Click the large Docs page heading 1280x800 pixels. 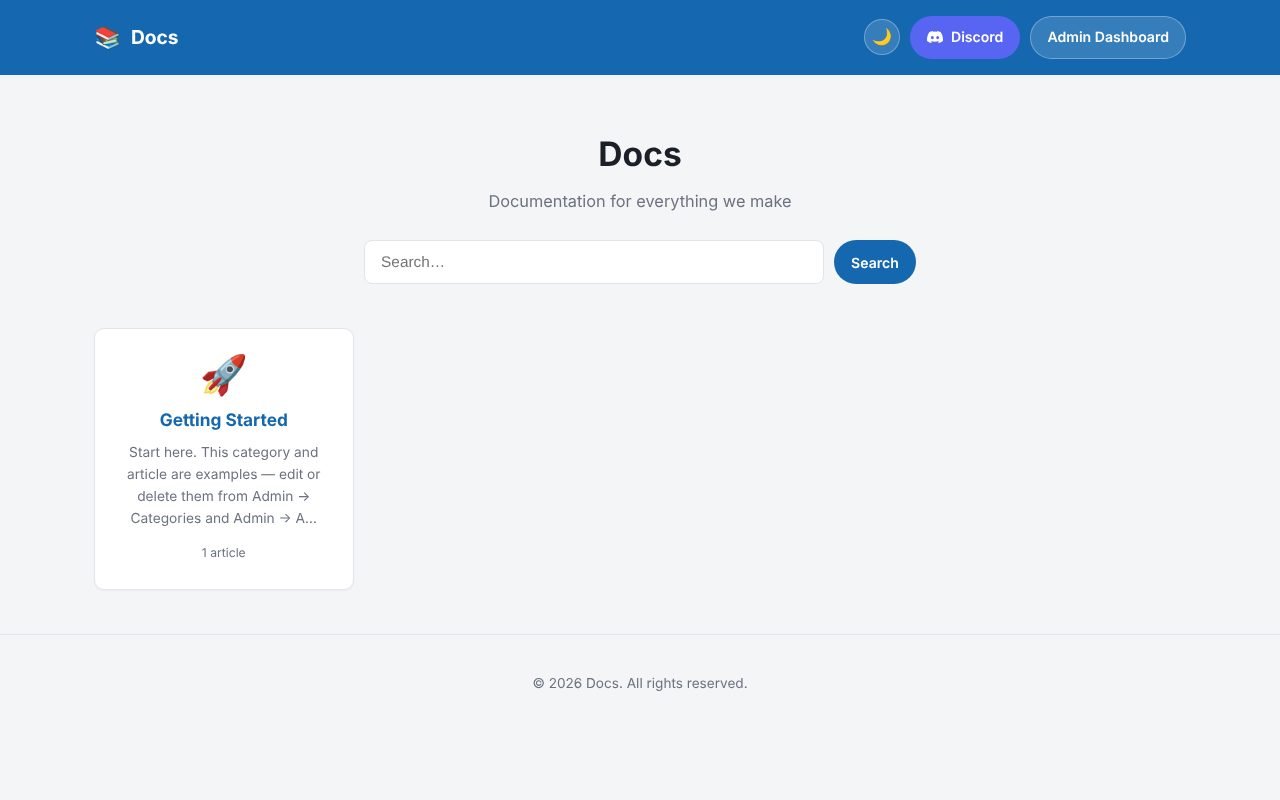coord(640,154)
